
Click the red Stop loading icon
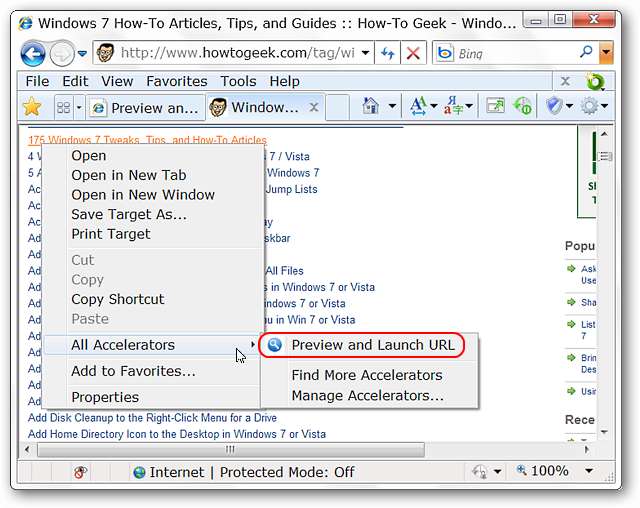(413, 53)
